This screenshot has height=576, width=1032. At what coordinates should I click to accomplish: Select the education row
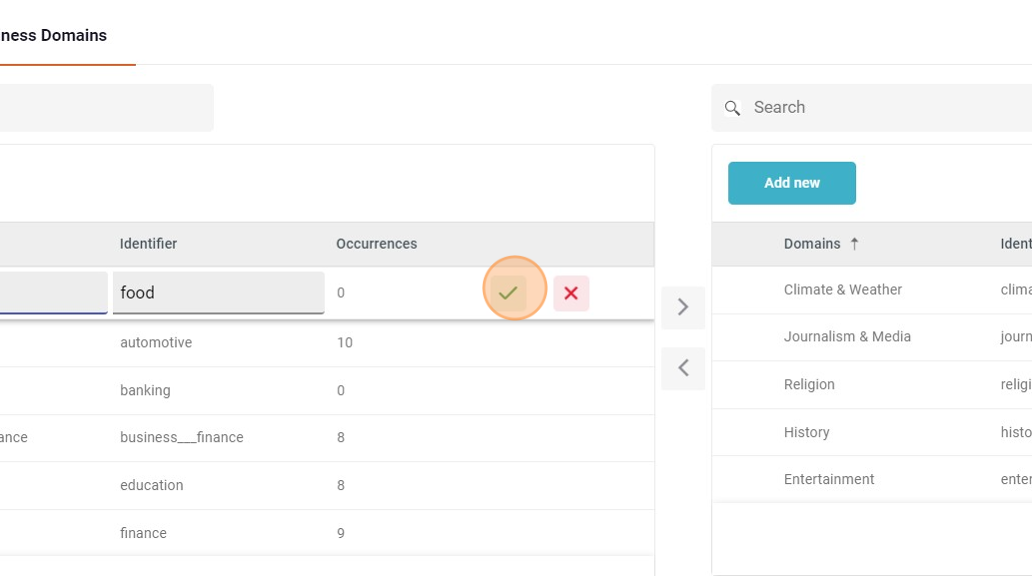tap(151, 485)
